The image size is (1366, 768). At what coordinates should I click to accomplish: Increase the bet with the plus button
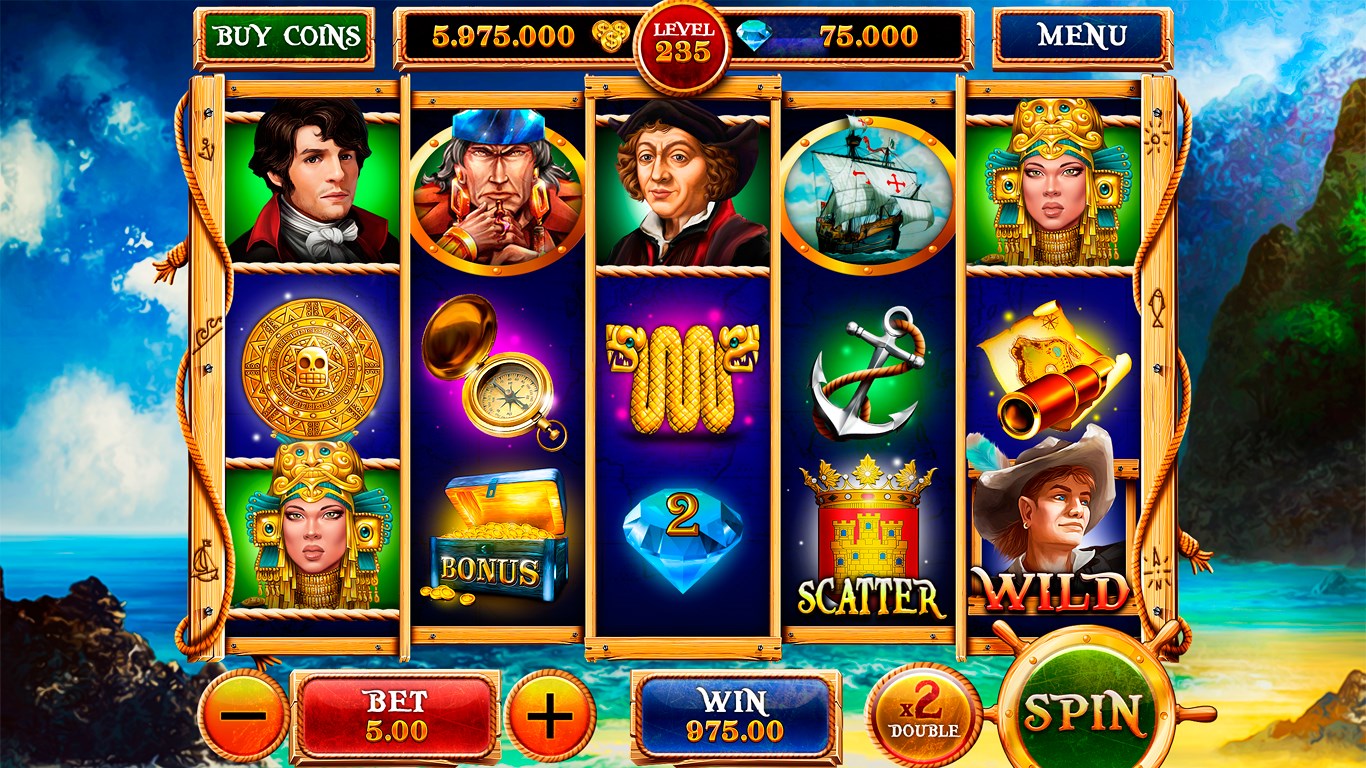point(550,716)
